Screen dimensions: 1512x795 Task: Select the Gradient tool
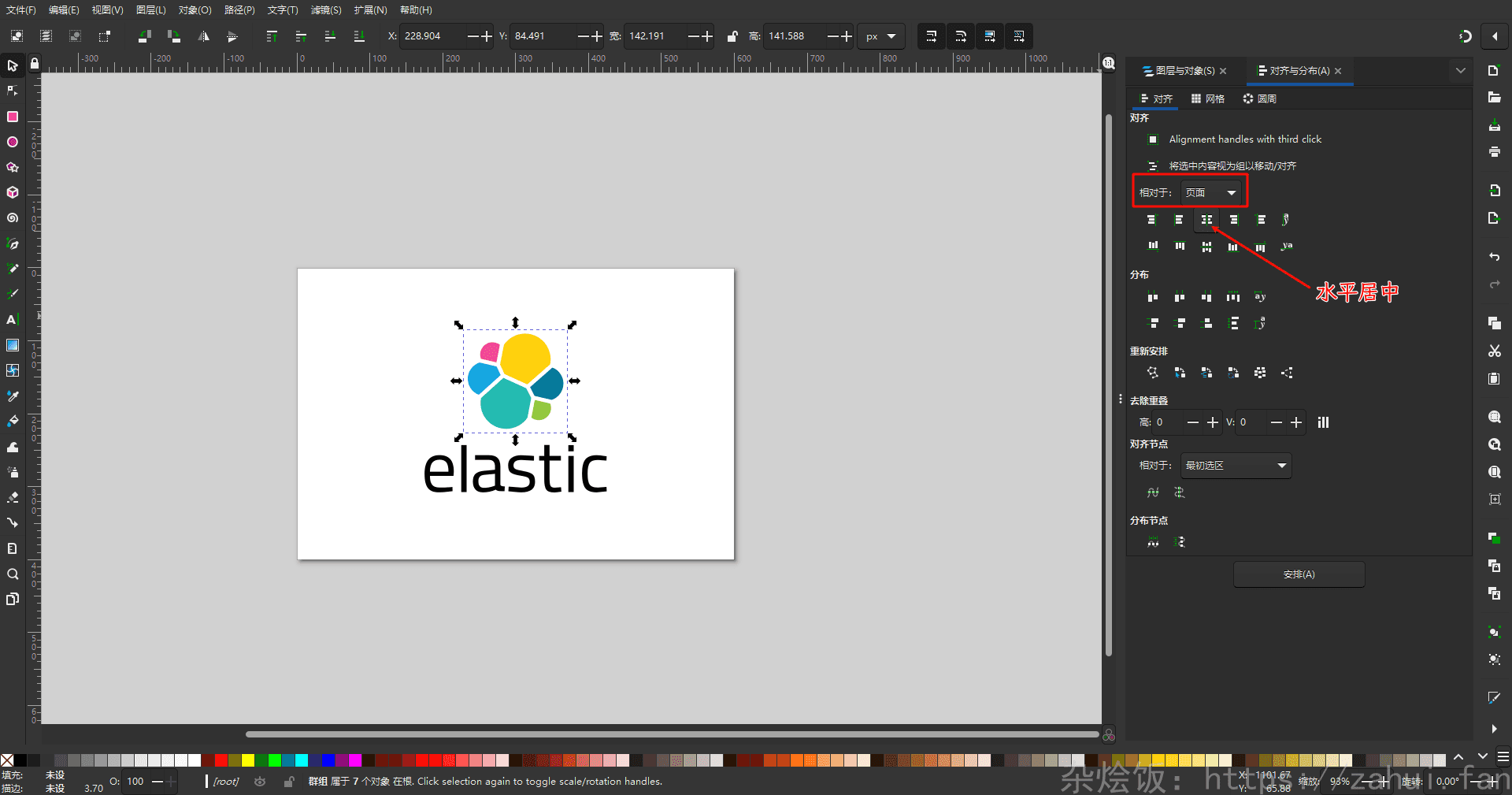click(x=12, y=345)
